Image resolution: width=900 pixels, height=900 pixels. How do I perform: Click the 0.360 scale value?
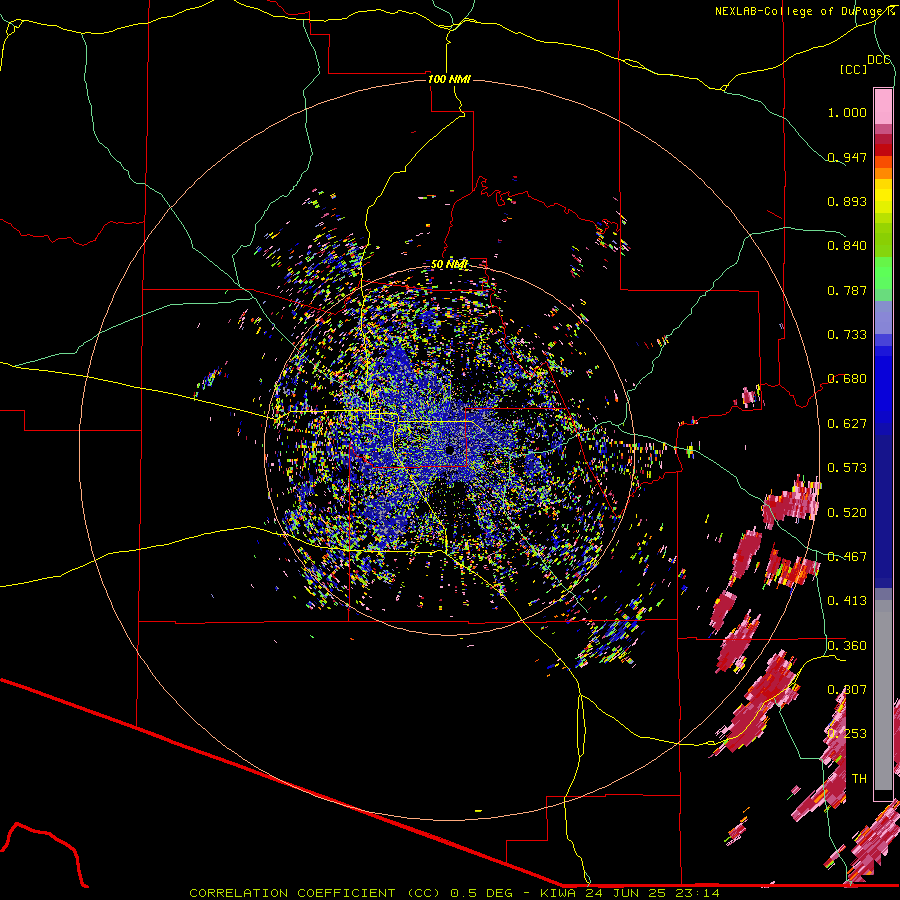tap(847, 646)
